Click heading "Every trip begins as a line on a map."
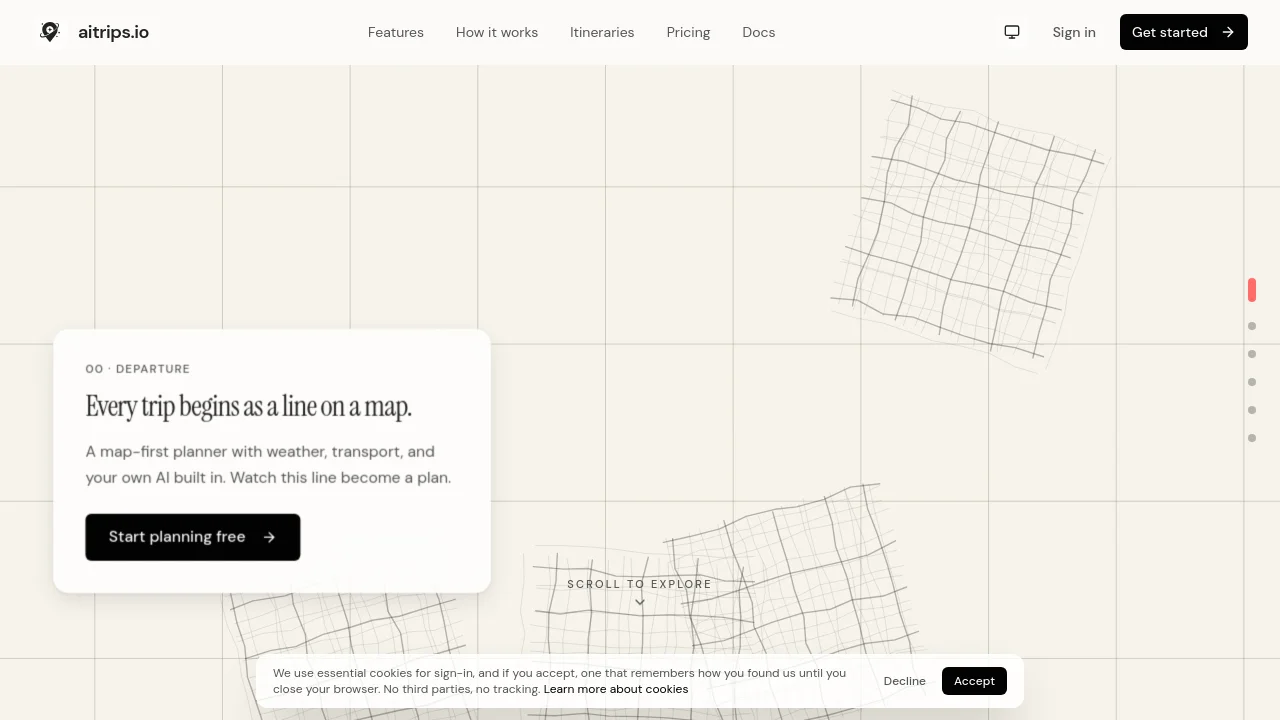This screenshot has height=720, width=1280. [x=249, y=406]
